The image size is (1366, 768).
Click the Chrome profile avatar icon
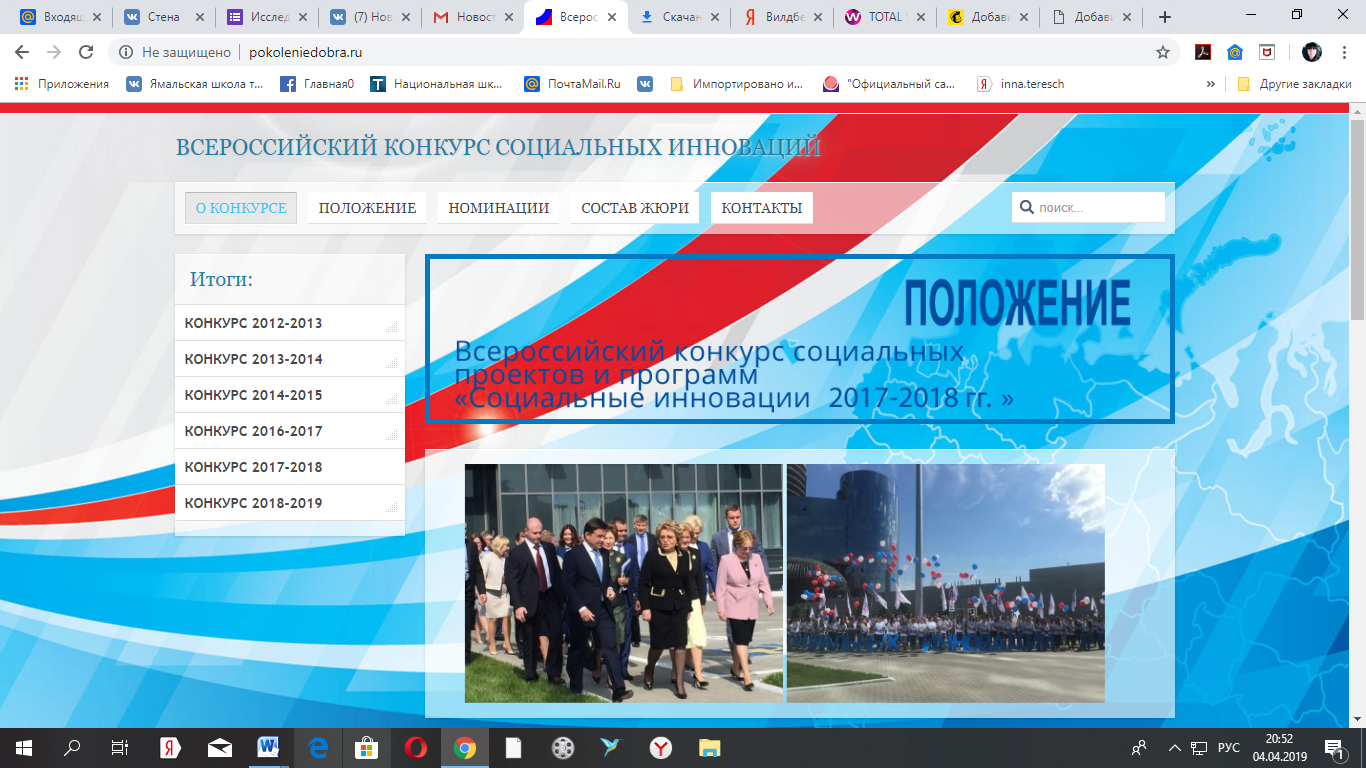click(x=1311, y=53)
